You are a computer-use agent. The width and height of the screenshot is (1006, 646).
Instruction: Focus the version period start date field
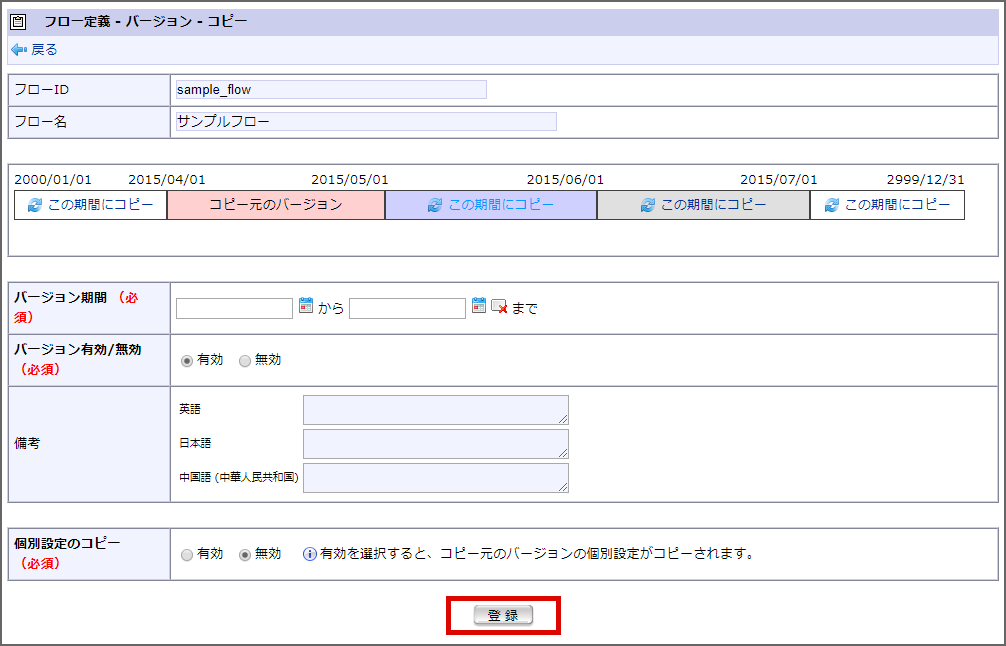coord(234,309)
